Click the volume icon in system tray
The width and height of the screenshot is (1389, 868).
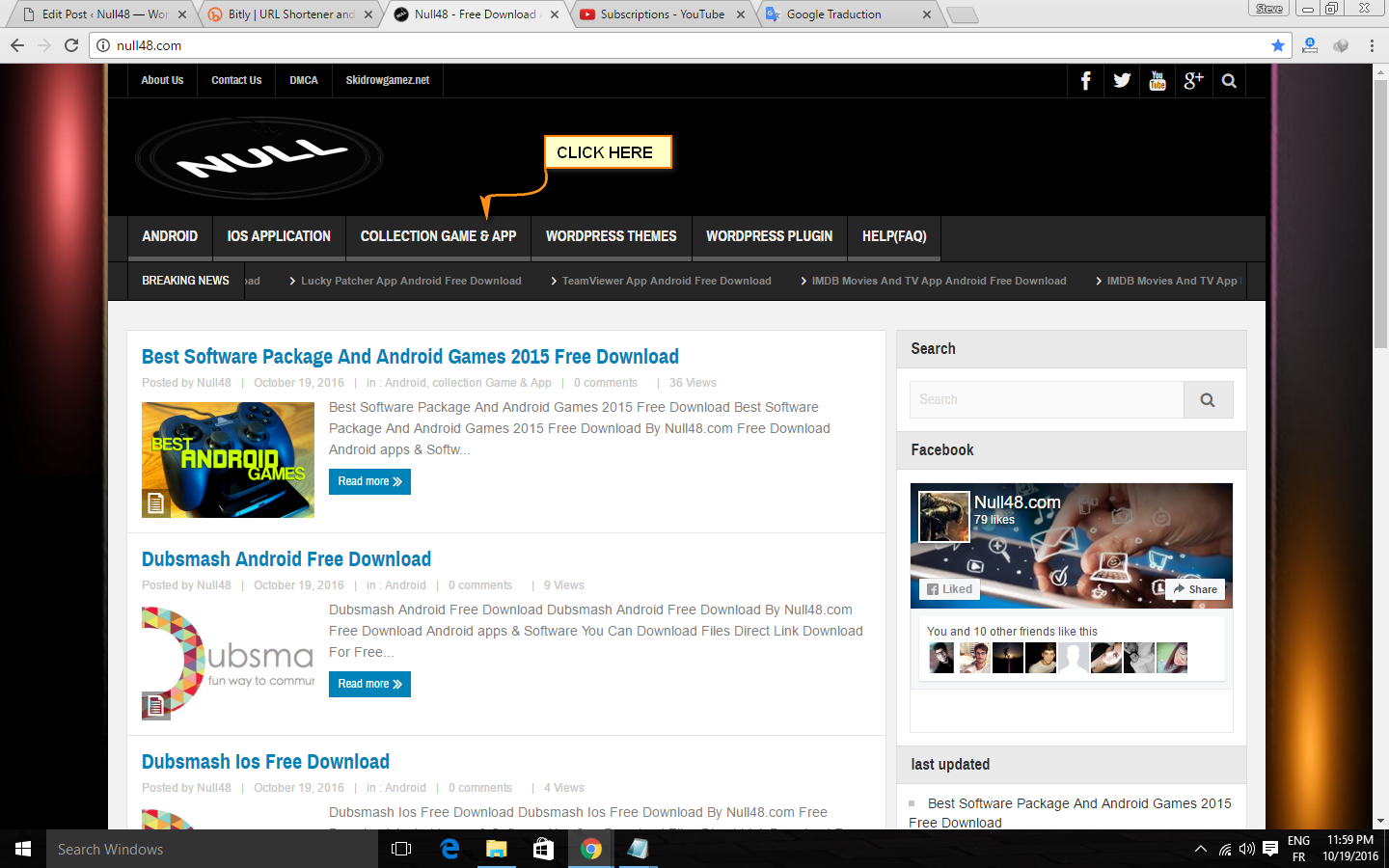pos(1247,849)
